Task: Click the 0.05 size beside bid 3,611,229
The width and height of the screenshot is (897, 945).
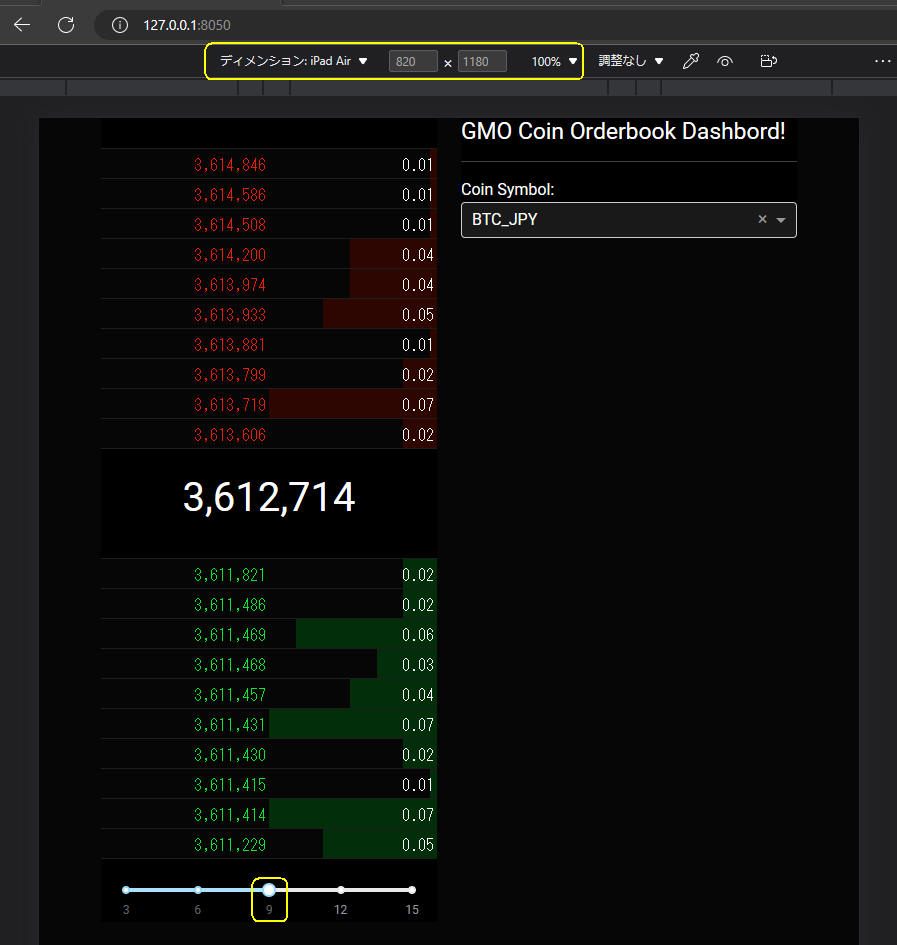Action: click(418, 845)
